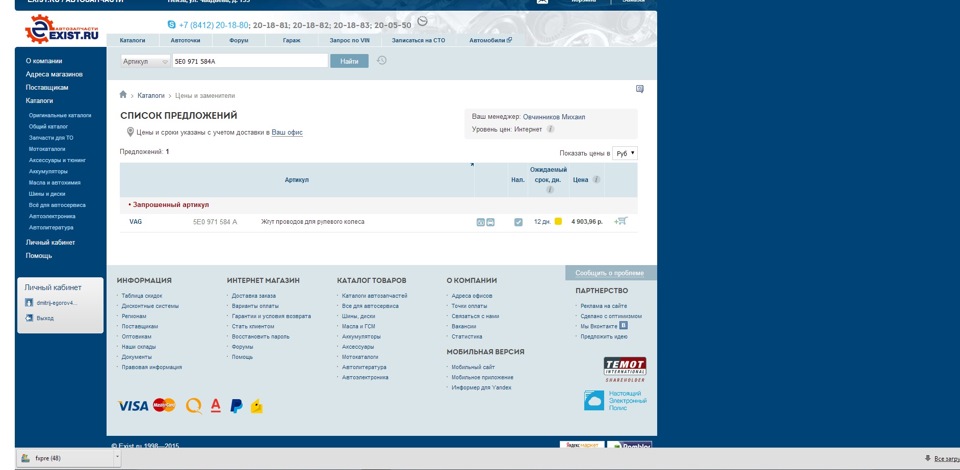Open Таблица скидок footer link

[142, 296]
